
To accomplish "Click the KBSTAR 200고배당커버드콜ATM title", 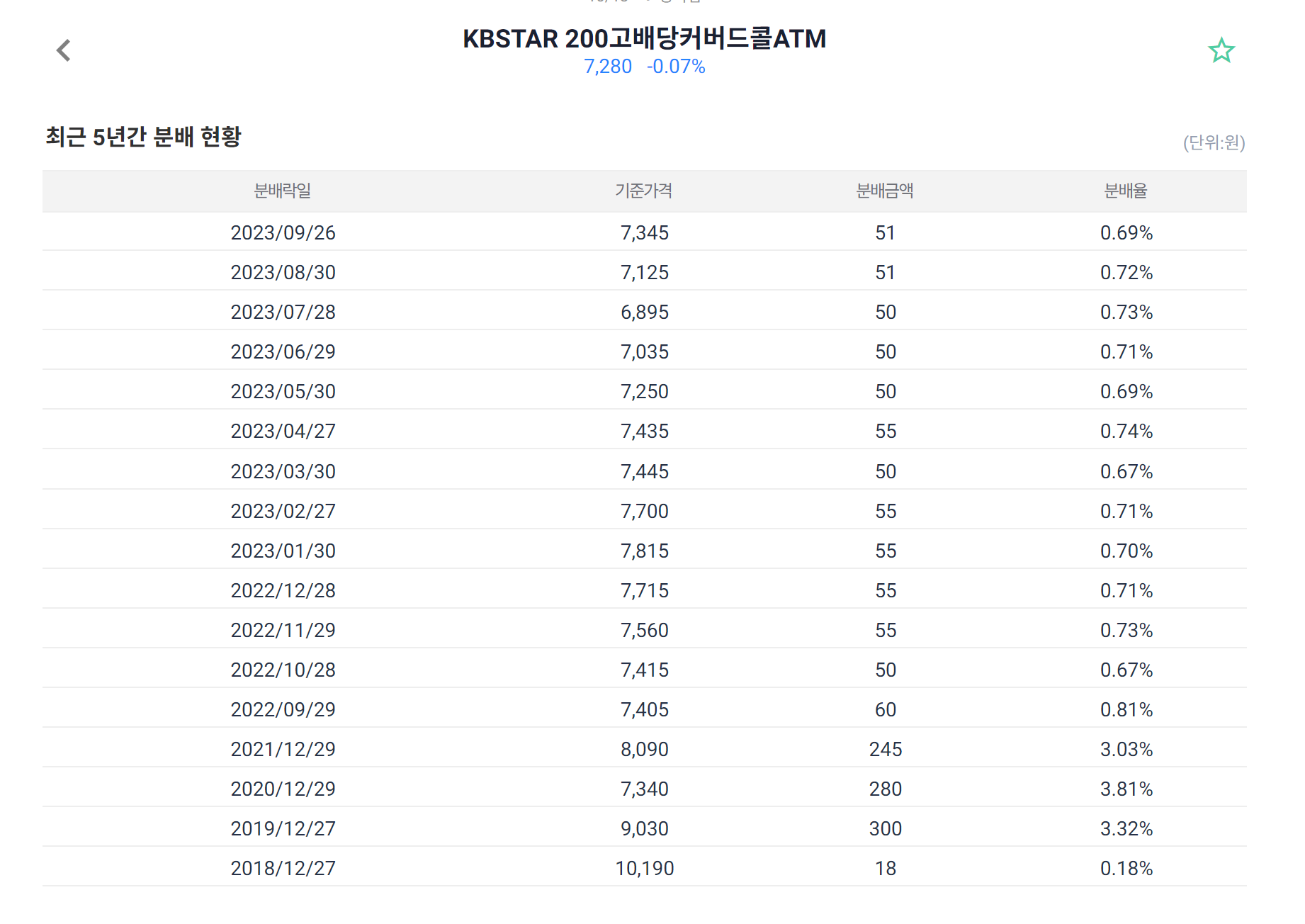I will point(645,38).
